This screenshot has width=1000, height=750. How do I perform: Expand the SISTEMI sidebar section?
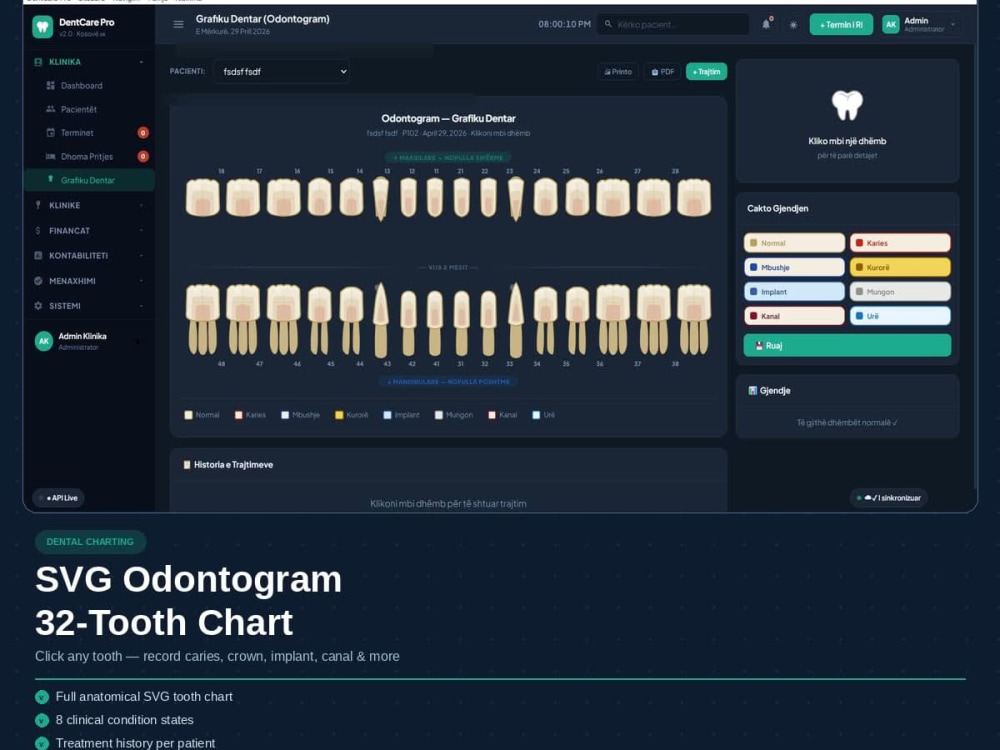point(89,305)
